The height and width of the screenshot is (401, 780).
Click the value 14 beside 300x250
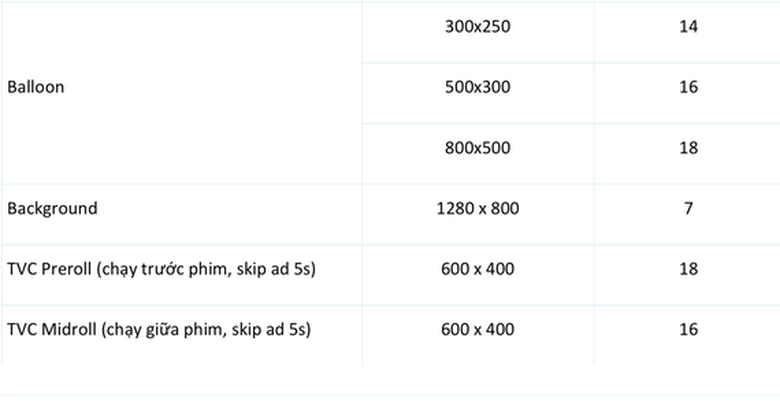[x=688, y=27]
